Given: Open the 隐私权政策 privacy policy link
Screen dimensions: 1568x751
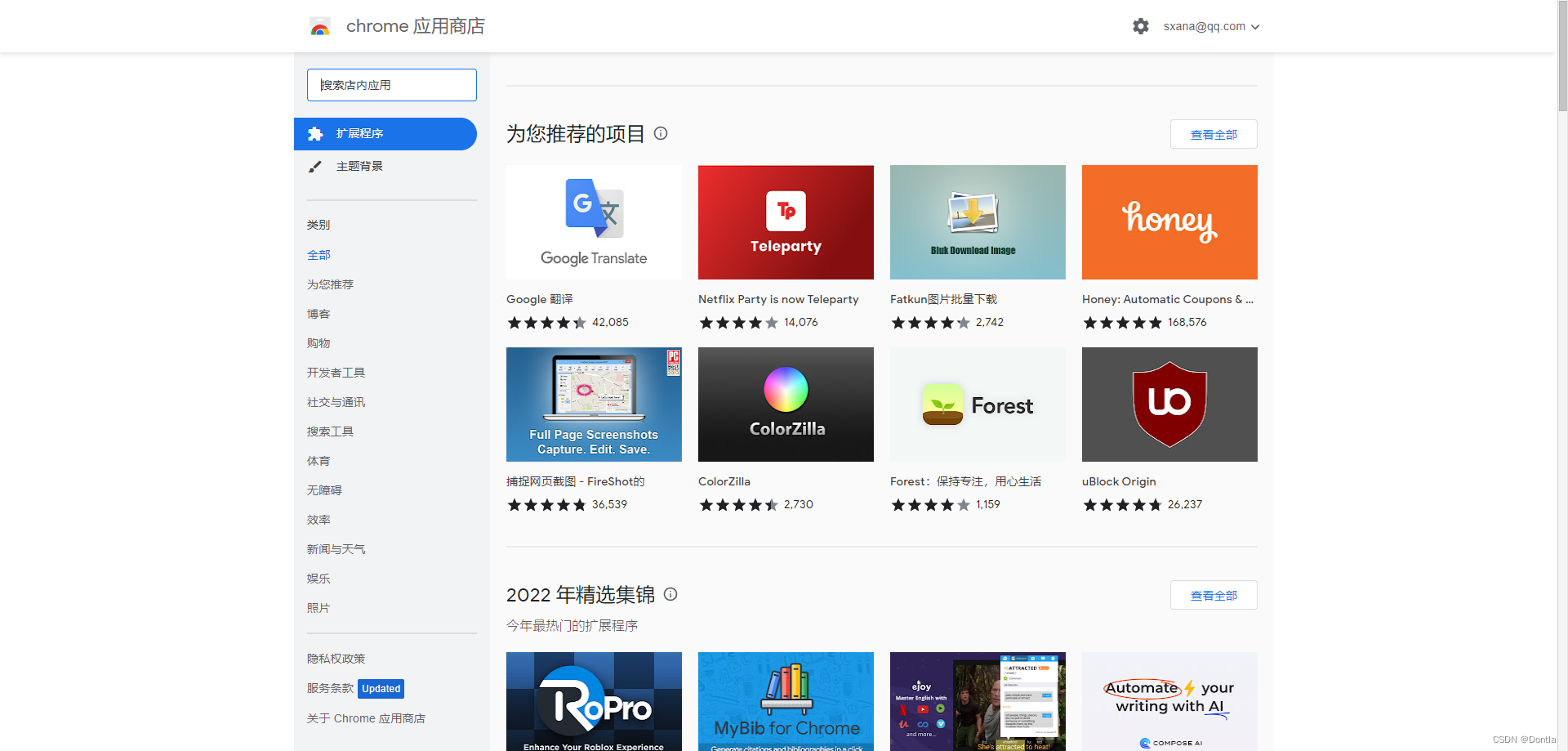Looking at the screenshot, I should 336,659.
